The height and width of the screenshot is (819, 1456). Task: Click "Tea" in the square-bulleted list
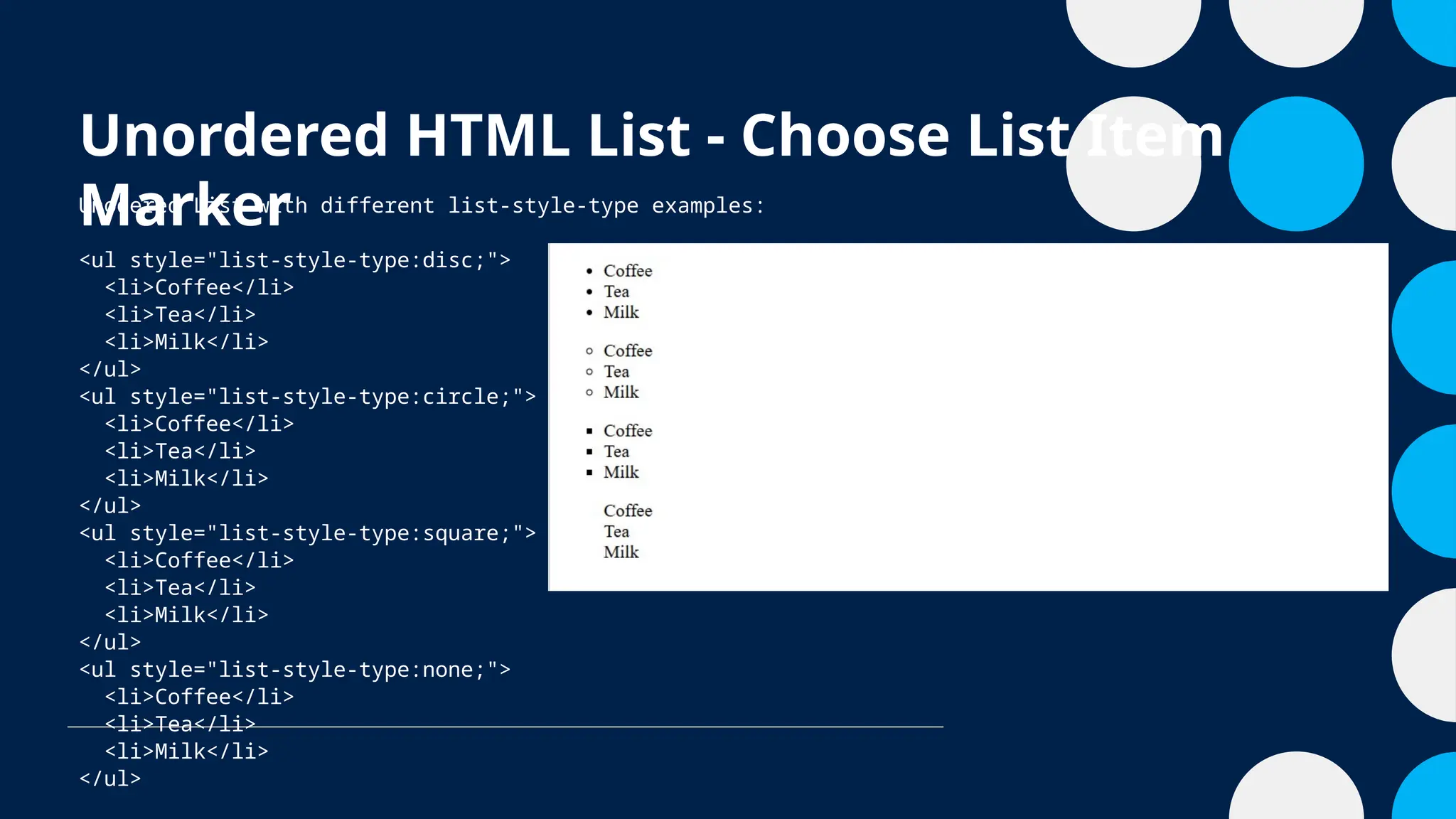coord(616,451)
